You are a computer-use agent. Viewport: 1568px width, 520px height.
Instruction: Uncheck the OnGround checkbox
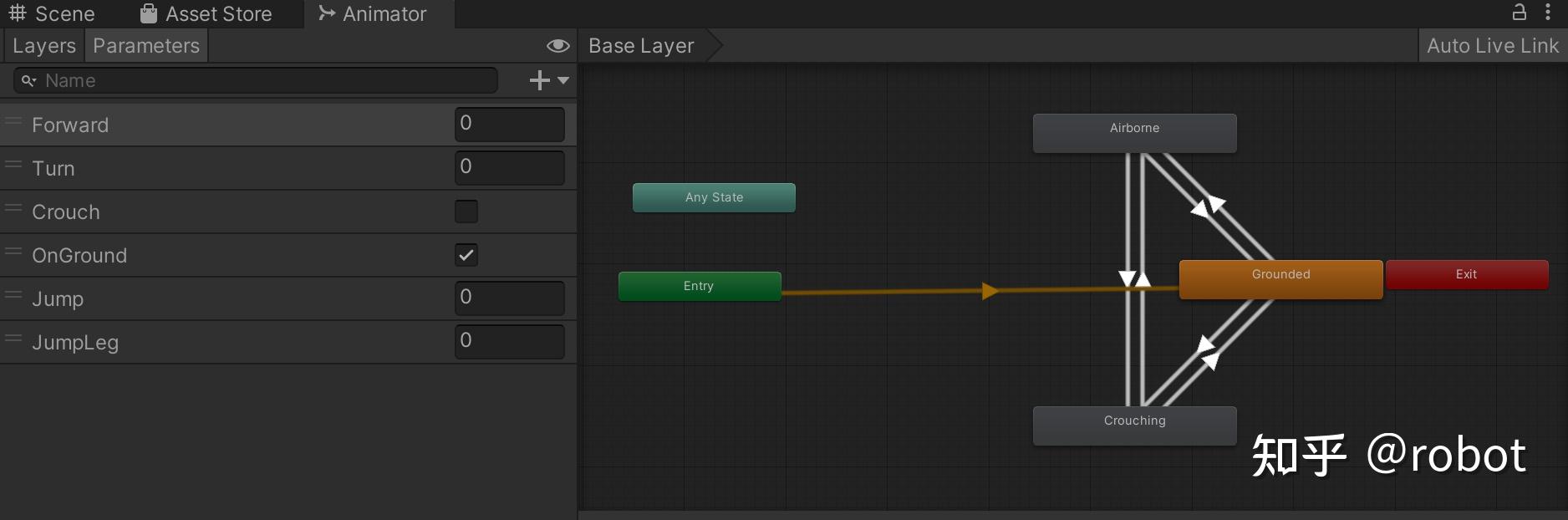coord(466,255)
